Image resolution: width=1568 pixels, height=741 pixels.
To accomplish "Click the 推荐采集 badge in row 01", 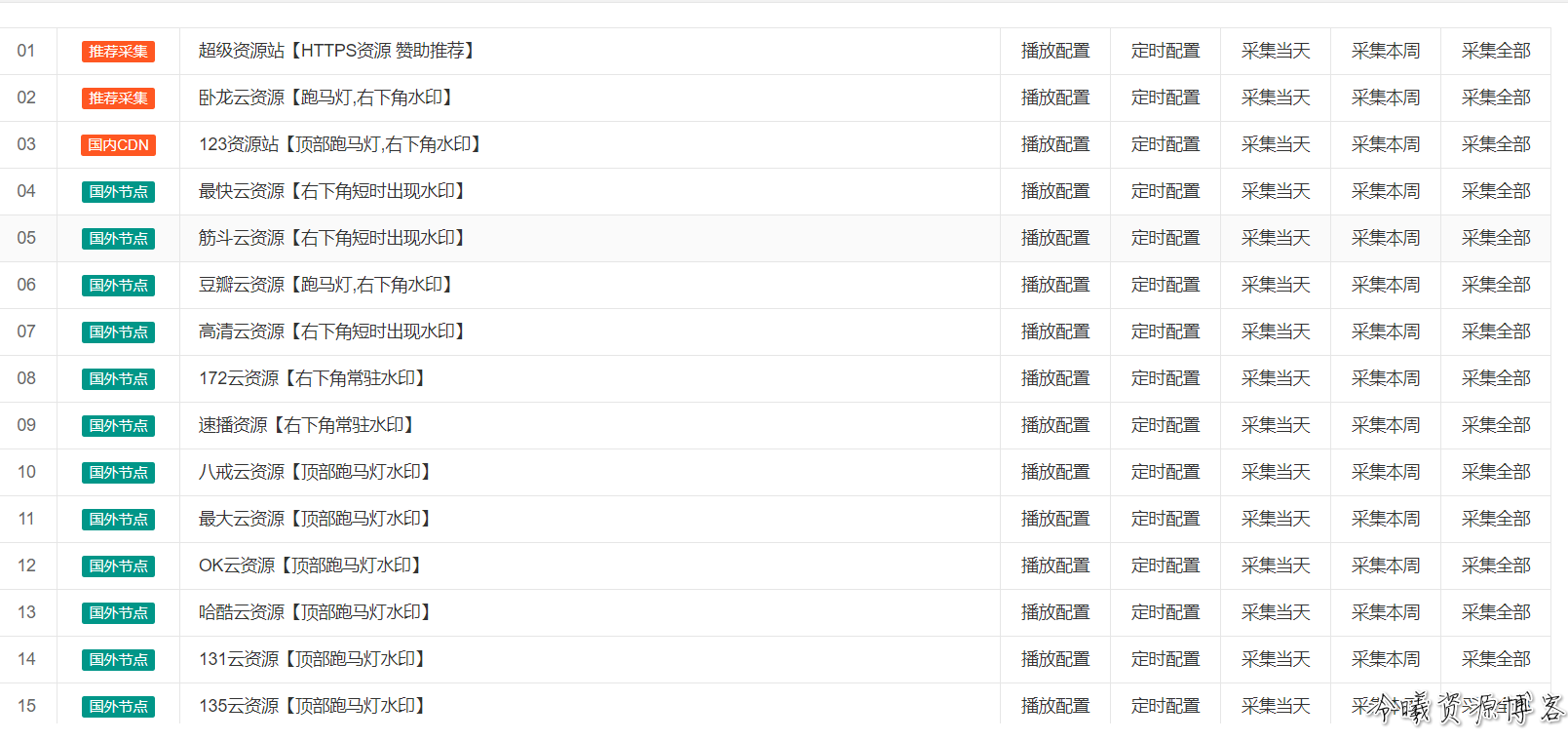I will [118, 52].
